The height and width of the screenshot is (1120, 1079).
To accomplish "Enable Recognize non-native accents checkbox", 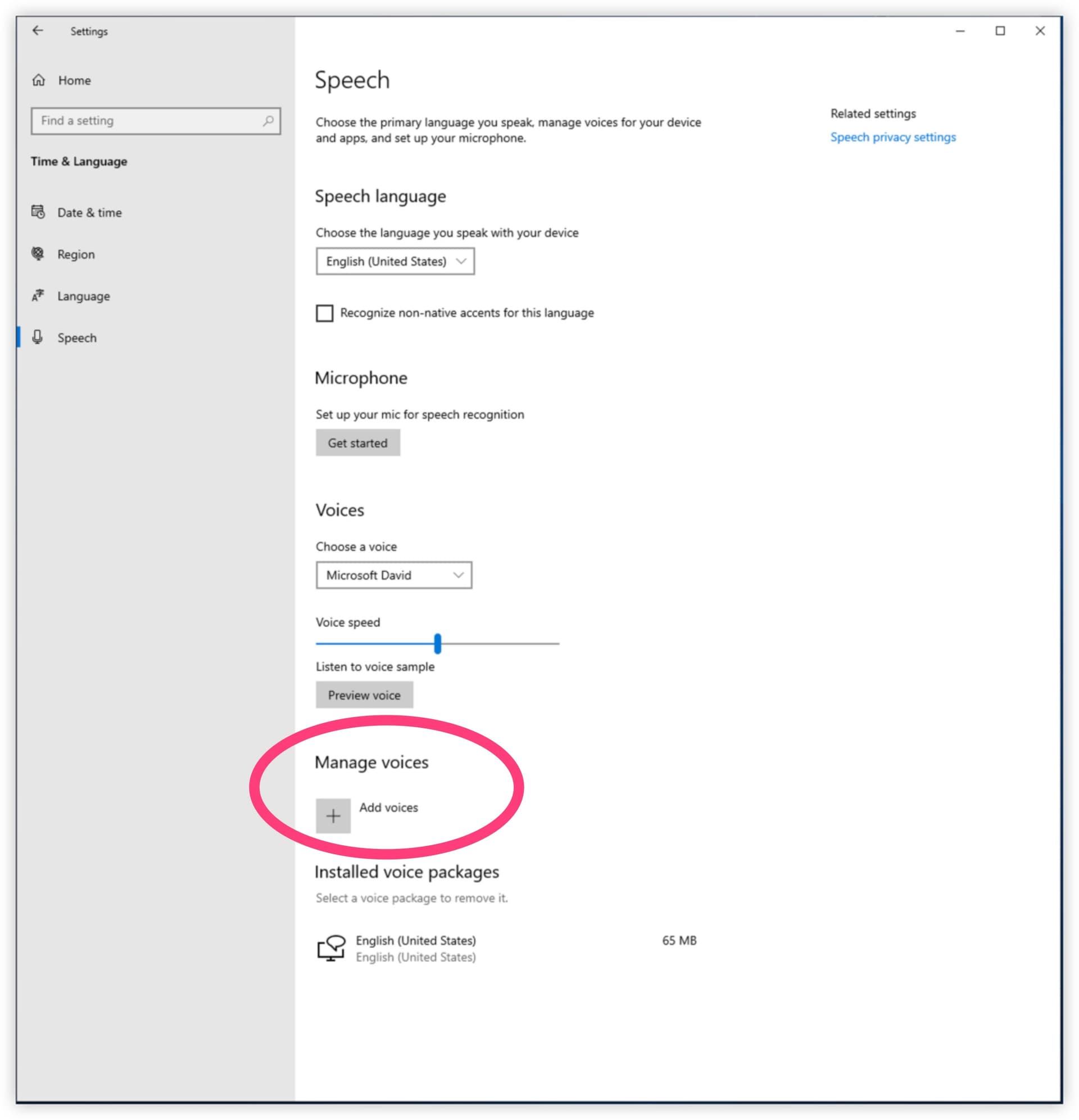I will point(325,312).
